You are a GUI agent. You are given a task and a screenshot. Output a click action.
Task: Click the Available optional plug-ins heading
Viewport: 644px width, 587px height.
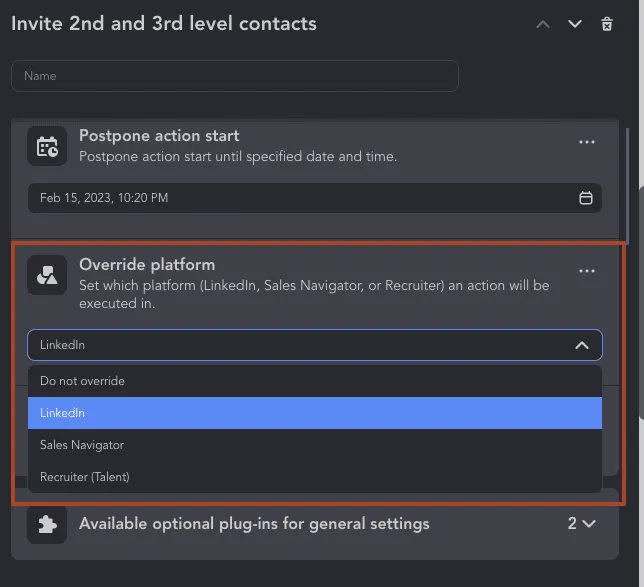click(x=254, y=524)
